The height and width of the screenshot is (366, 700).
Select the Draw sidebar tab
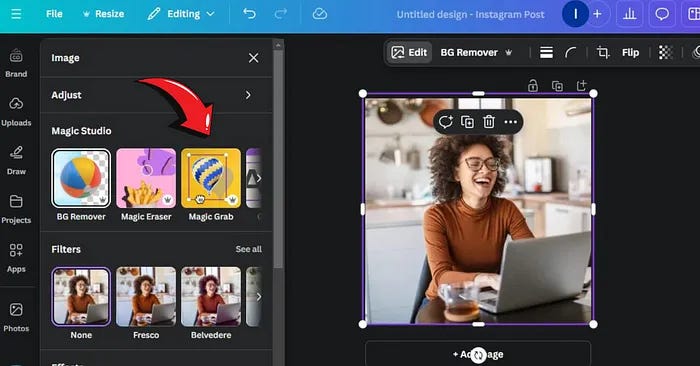click(x=16, y=160)
